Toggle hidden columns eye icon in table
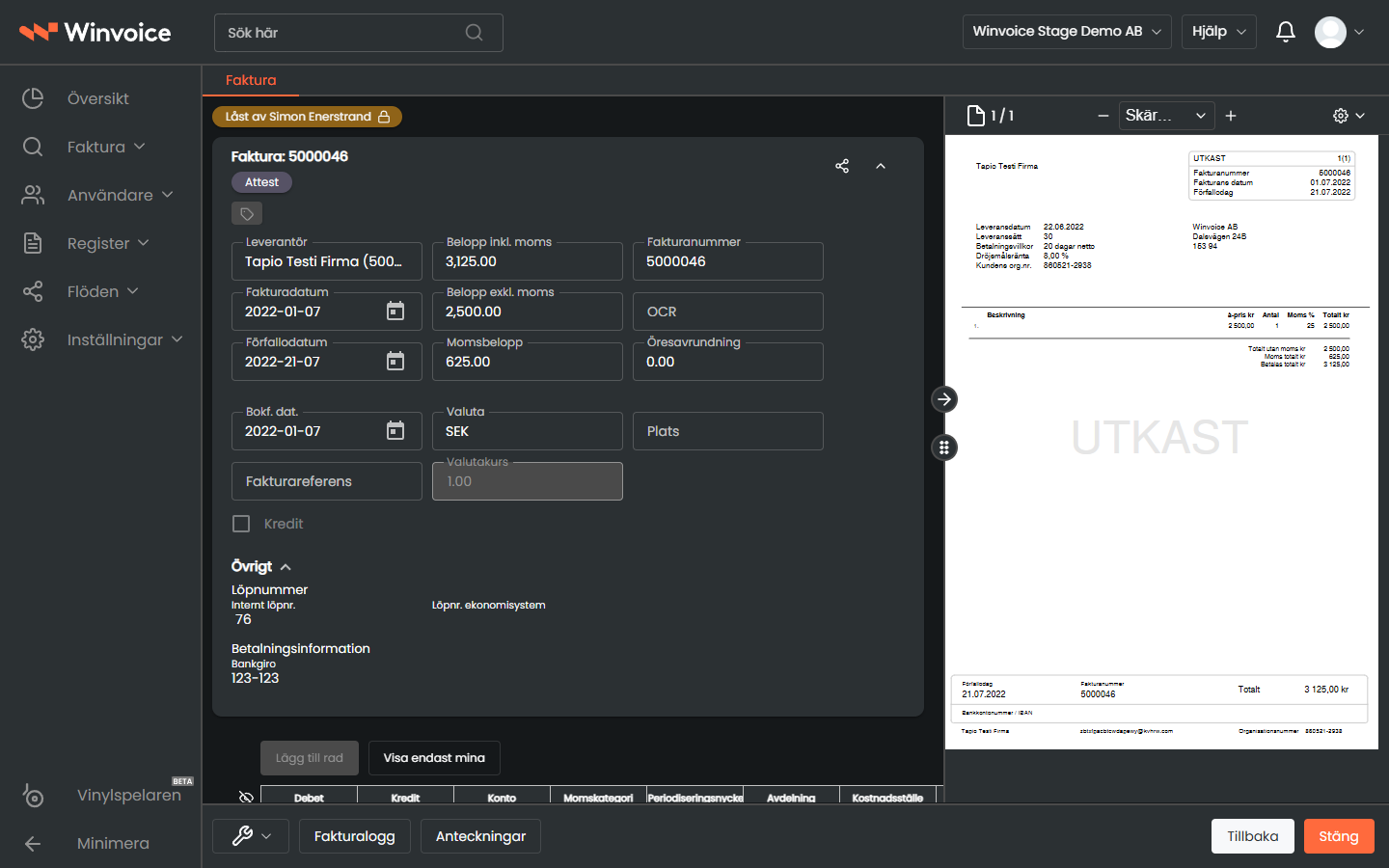This screenshot has width=1389, height=868. tap(246, 797)
